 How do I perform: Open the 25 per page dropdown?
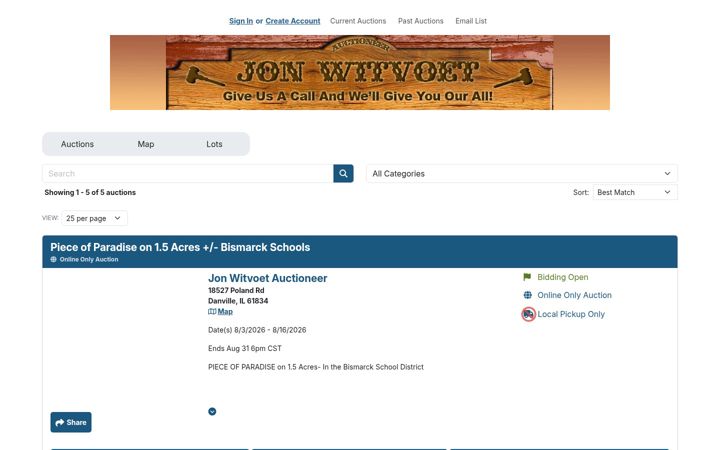(94, 218)
